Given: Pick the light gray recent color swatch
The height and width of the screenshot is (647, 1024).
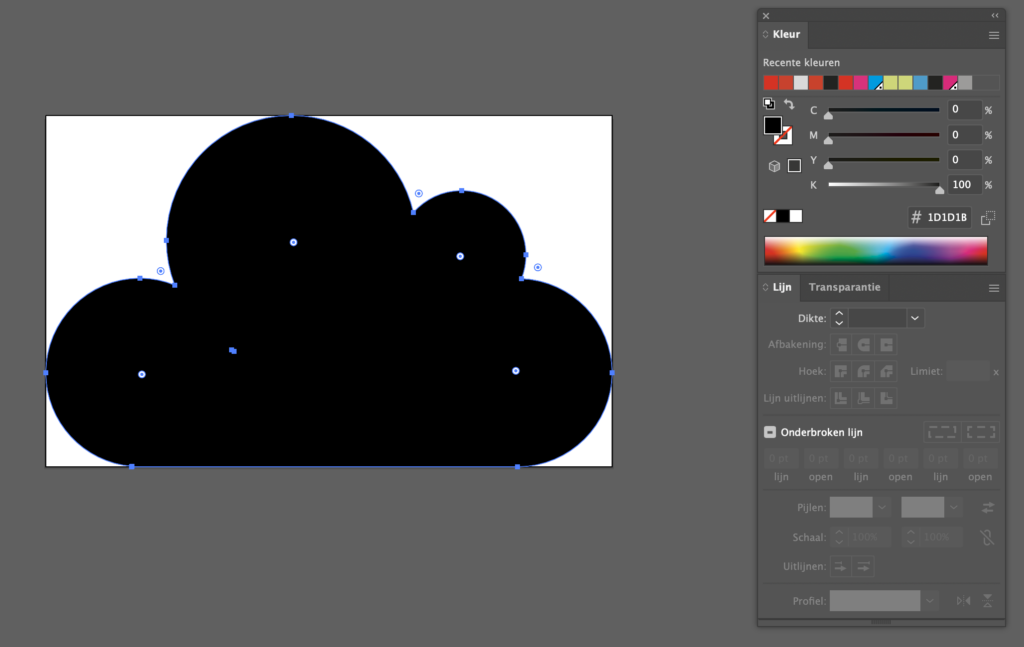Looking at the screenshot, I should point(801,83).
